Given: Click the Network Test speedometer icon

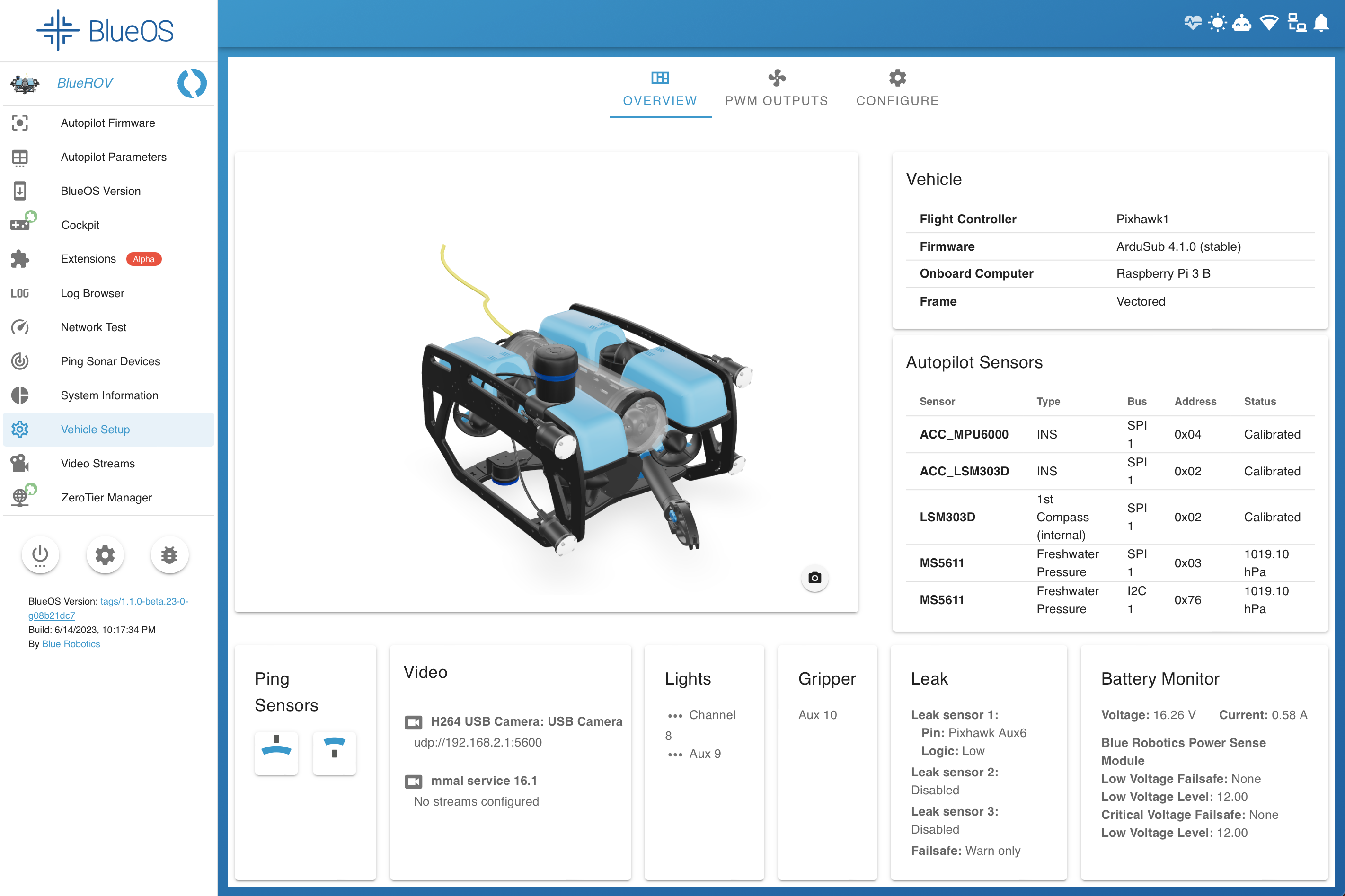Looking at the screenshot, I should [x=20, y=327].
